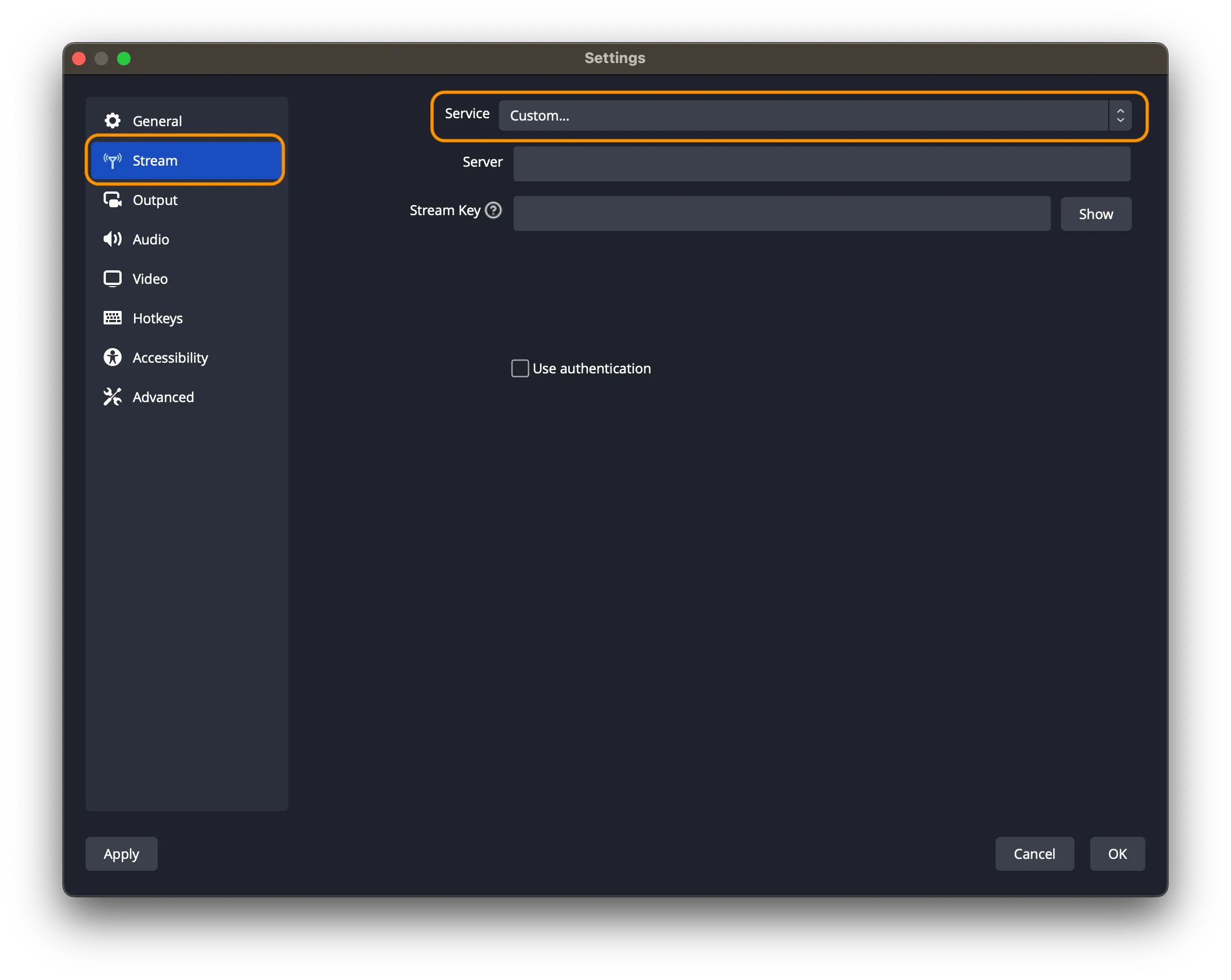The width and height of the screenshot is (1231, 980).
Task: Open the Hotkeys settings section
Action: (x=187, y=318)
